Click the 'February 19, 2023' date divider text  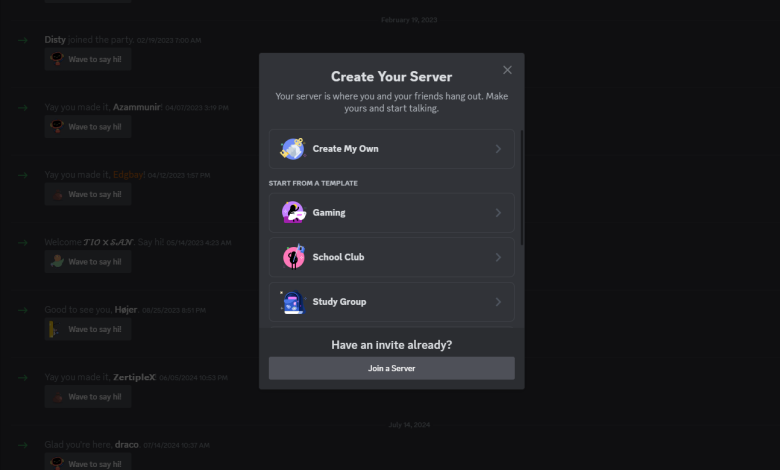[409, 20]
